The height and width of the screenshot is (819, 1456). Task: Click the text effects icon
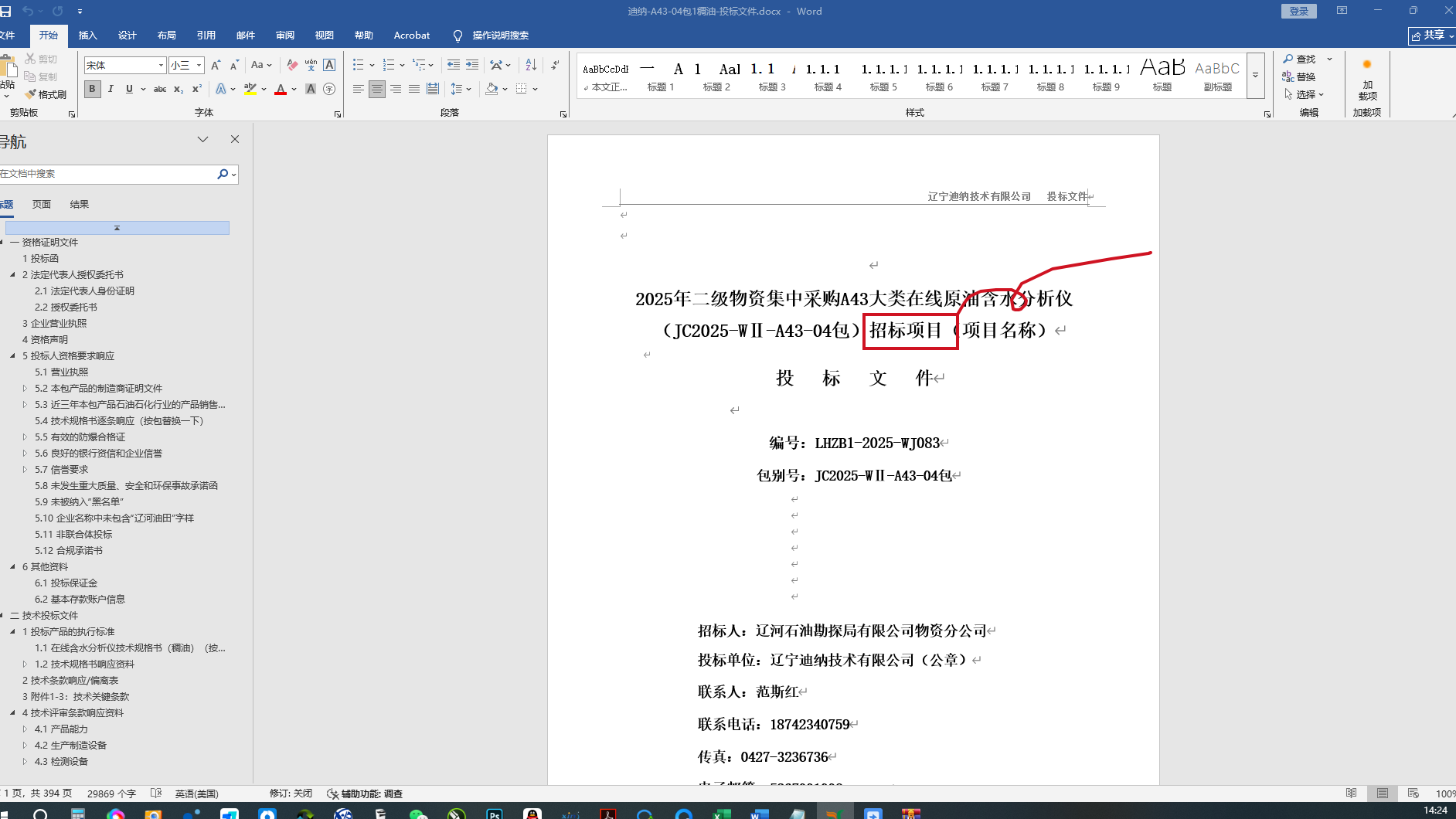[x=221, y=89]
